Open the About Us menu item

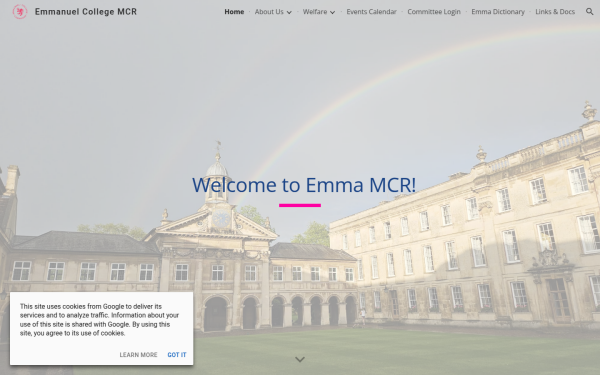(269, 12)
